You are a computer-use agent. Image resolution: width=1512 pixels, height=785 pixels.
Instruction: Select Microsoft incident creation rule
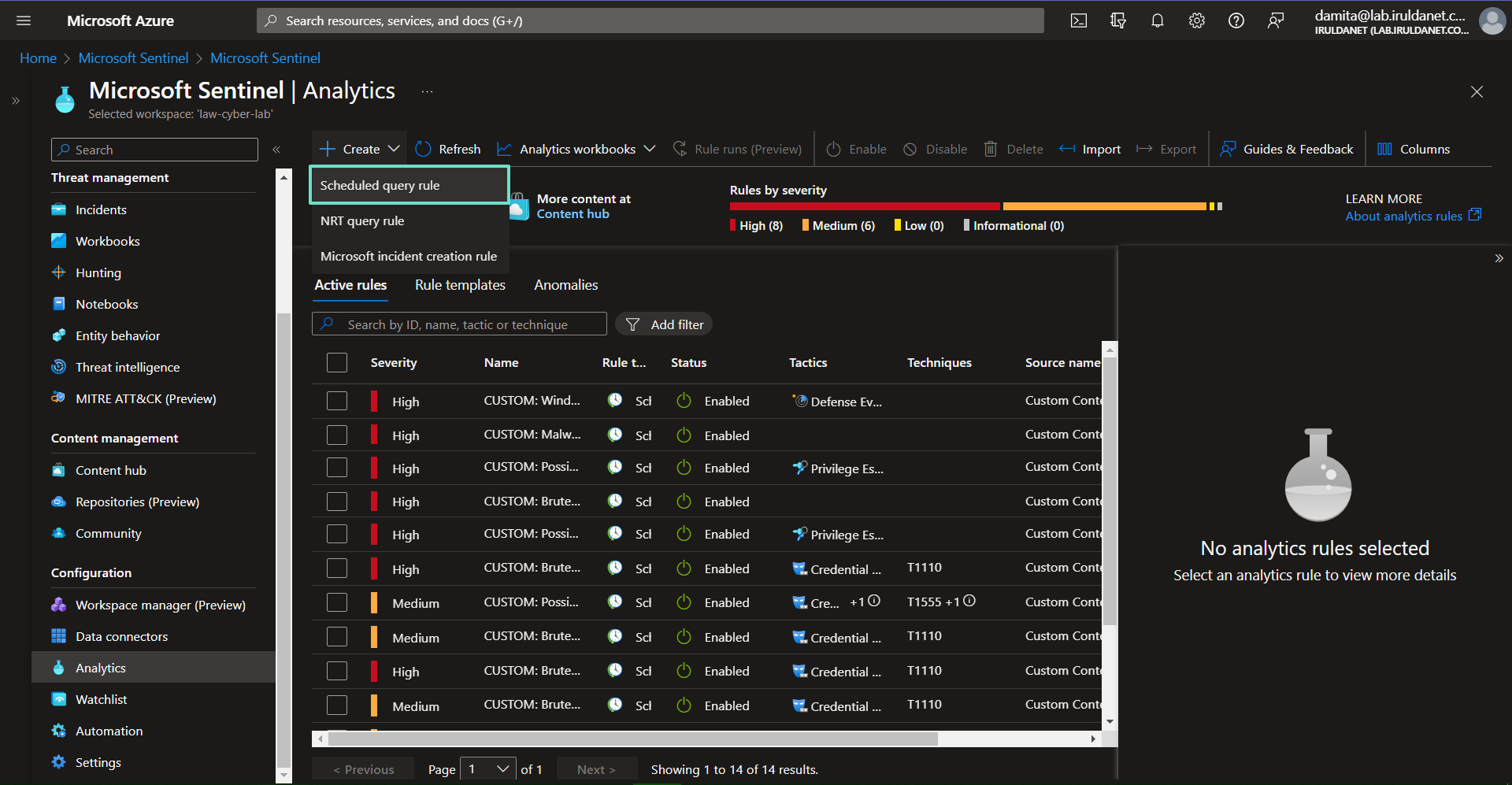(x=409, y=256)
